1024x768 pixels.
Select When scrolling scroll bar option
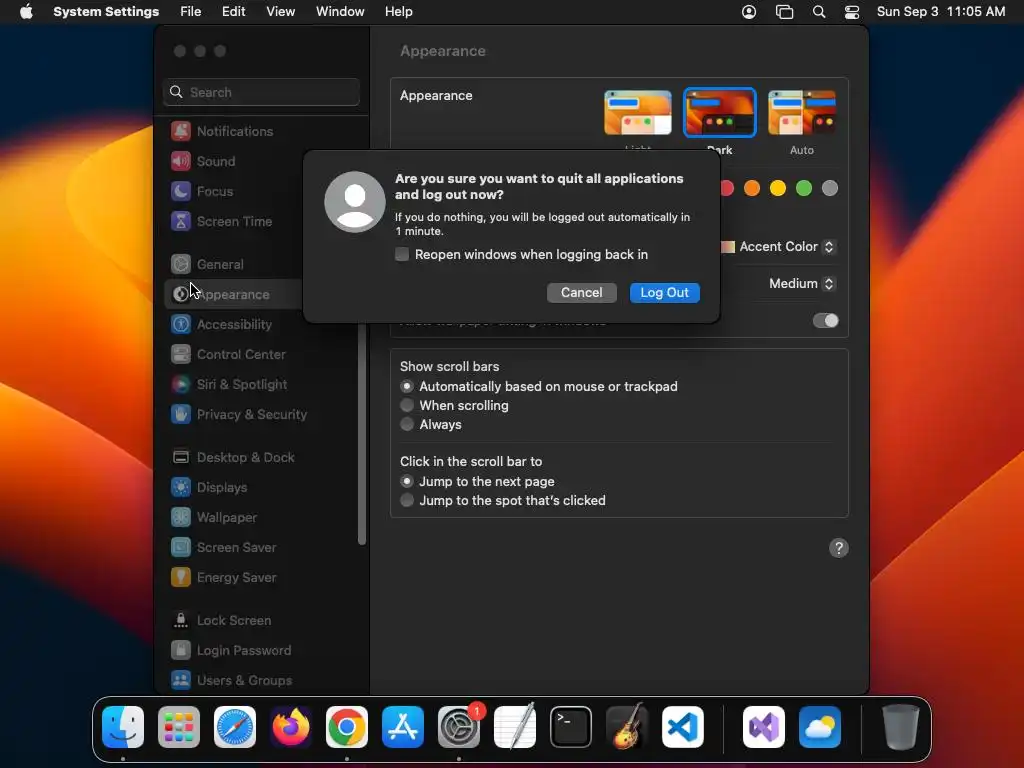(x=407, y=406)
